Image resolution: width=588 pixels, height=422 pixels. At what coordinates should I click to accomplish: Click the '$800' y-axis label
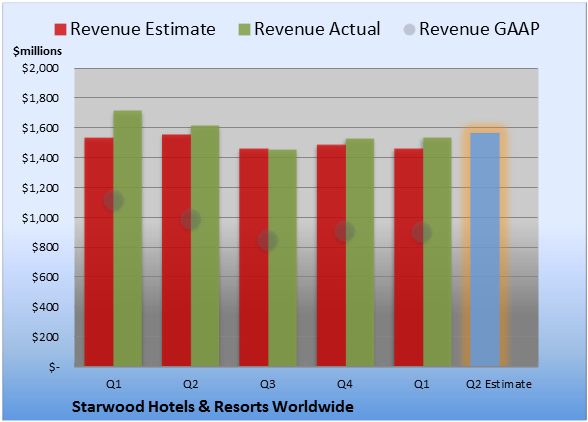click(x=45, y=247)
